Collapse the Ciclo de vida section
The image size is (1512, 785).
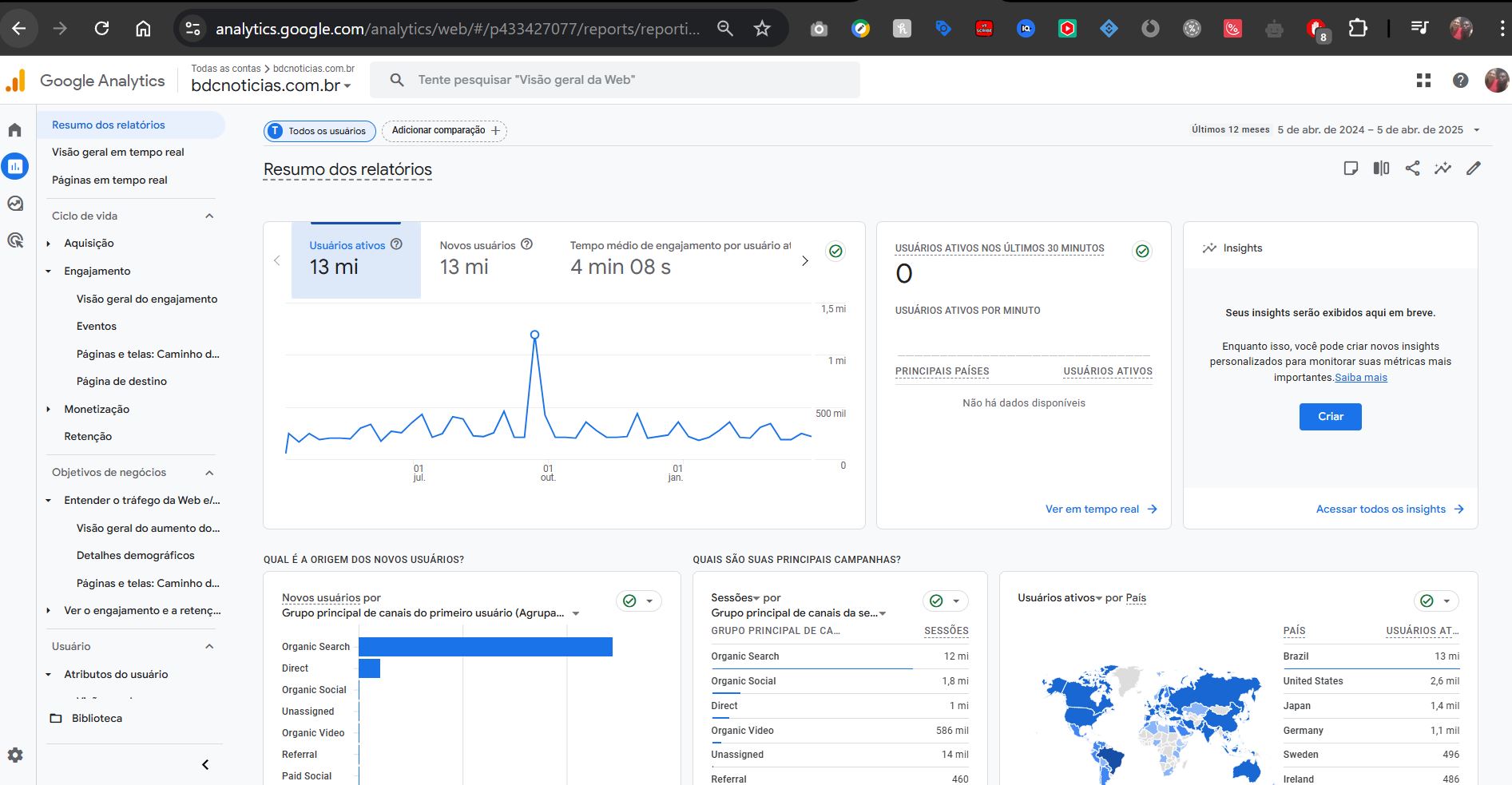pos(209,216)
